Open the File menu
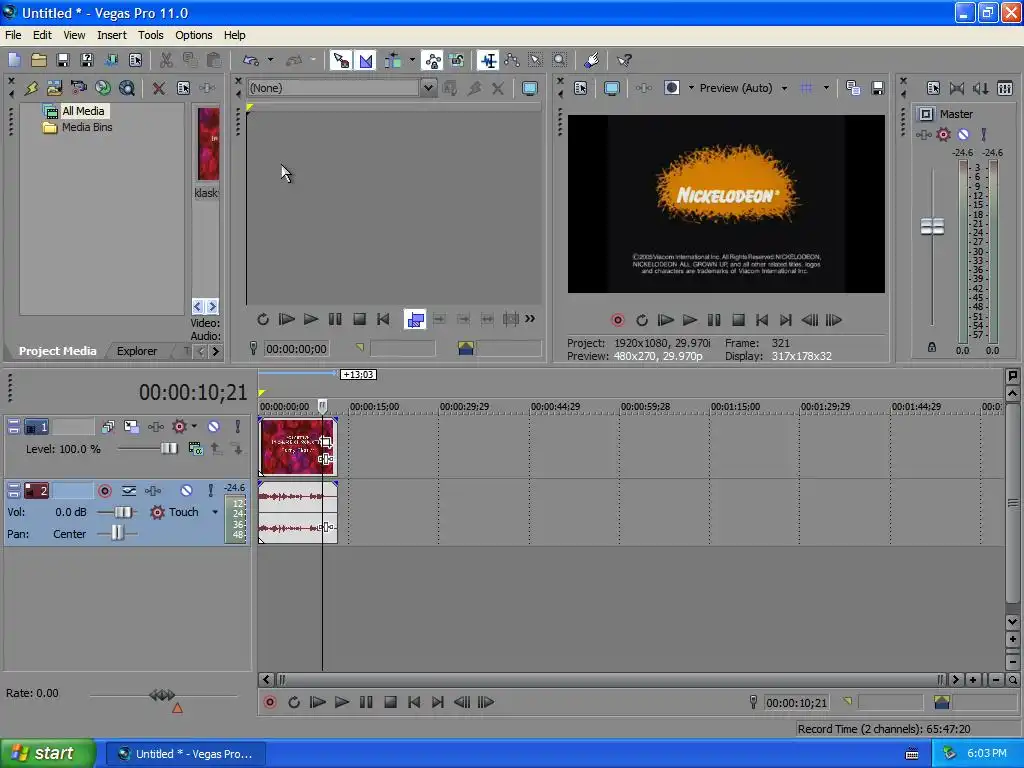Image resolution: width=1024 pixels, height=768 pixels. point(13,35)
